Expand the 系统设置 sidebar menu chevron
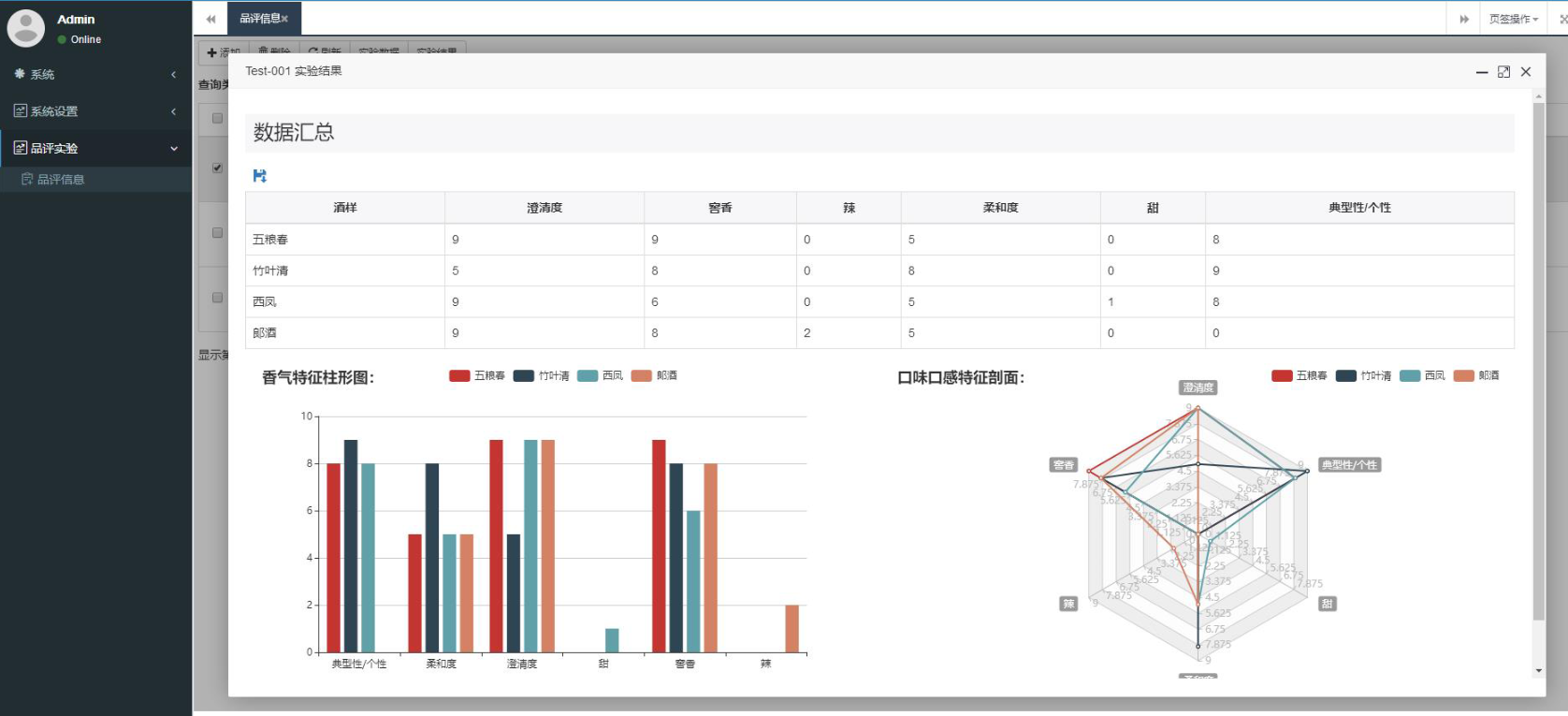The height and width of the screenshot is (716, 1568). [174, 110]
